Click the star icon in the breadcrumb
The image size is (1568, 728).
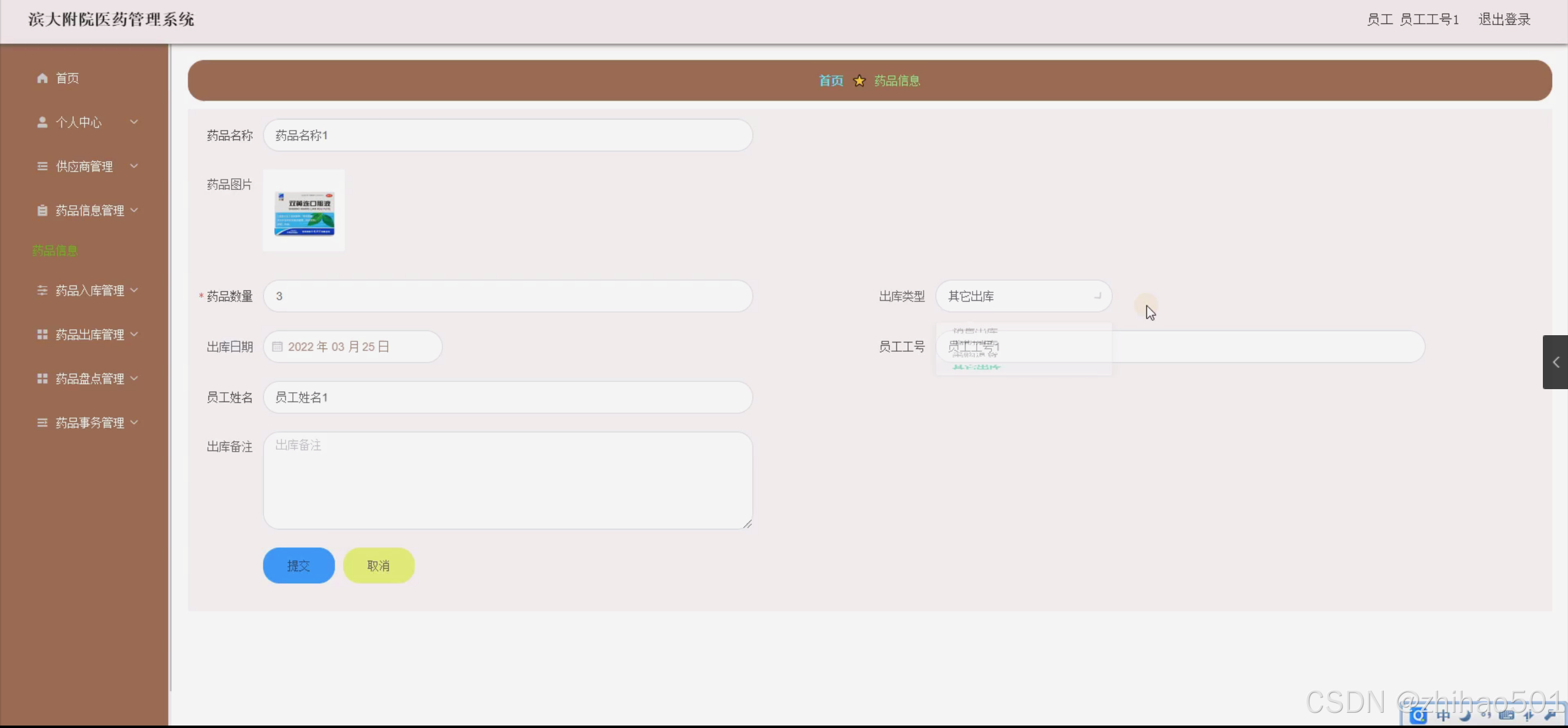click(859, 80)
